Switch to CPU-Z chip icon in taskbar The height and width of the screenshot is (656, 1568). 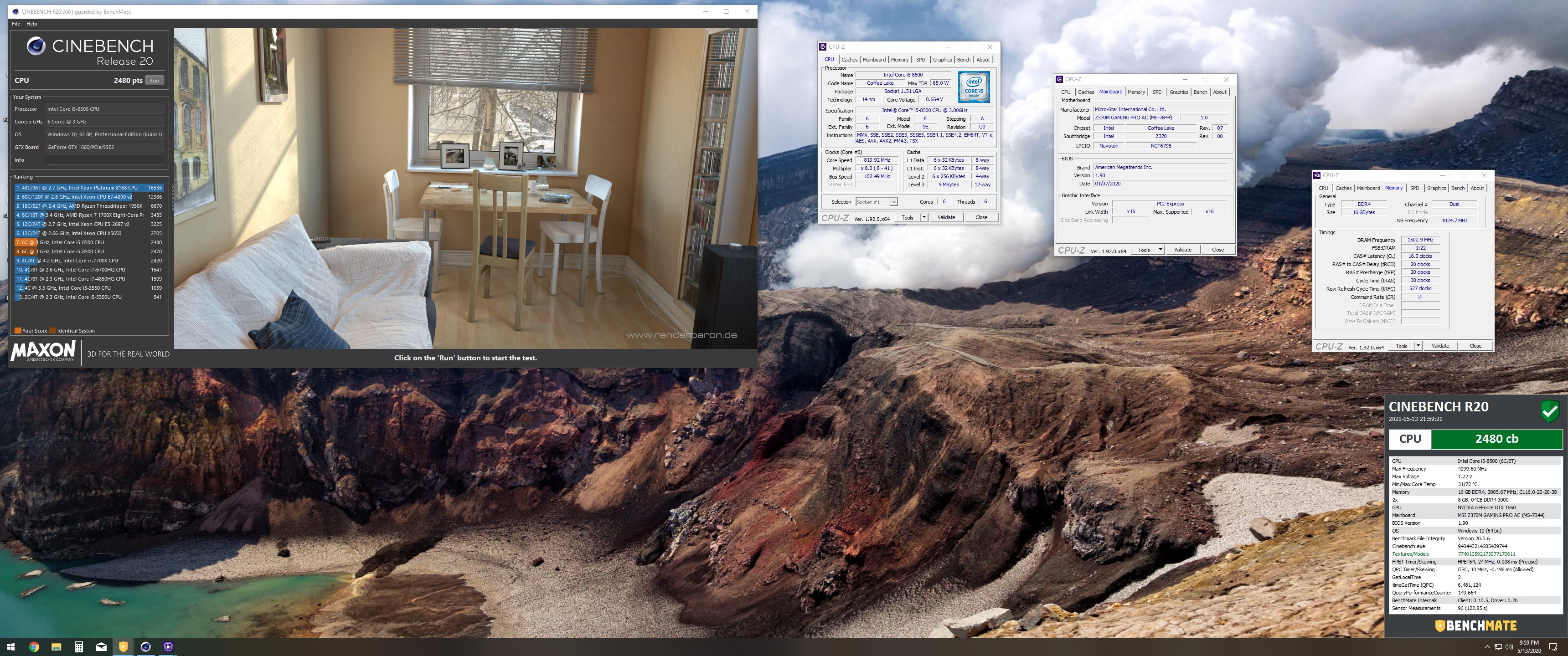168,647
